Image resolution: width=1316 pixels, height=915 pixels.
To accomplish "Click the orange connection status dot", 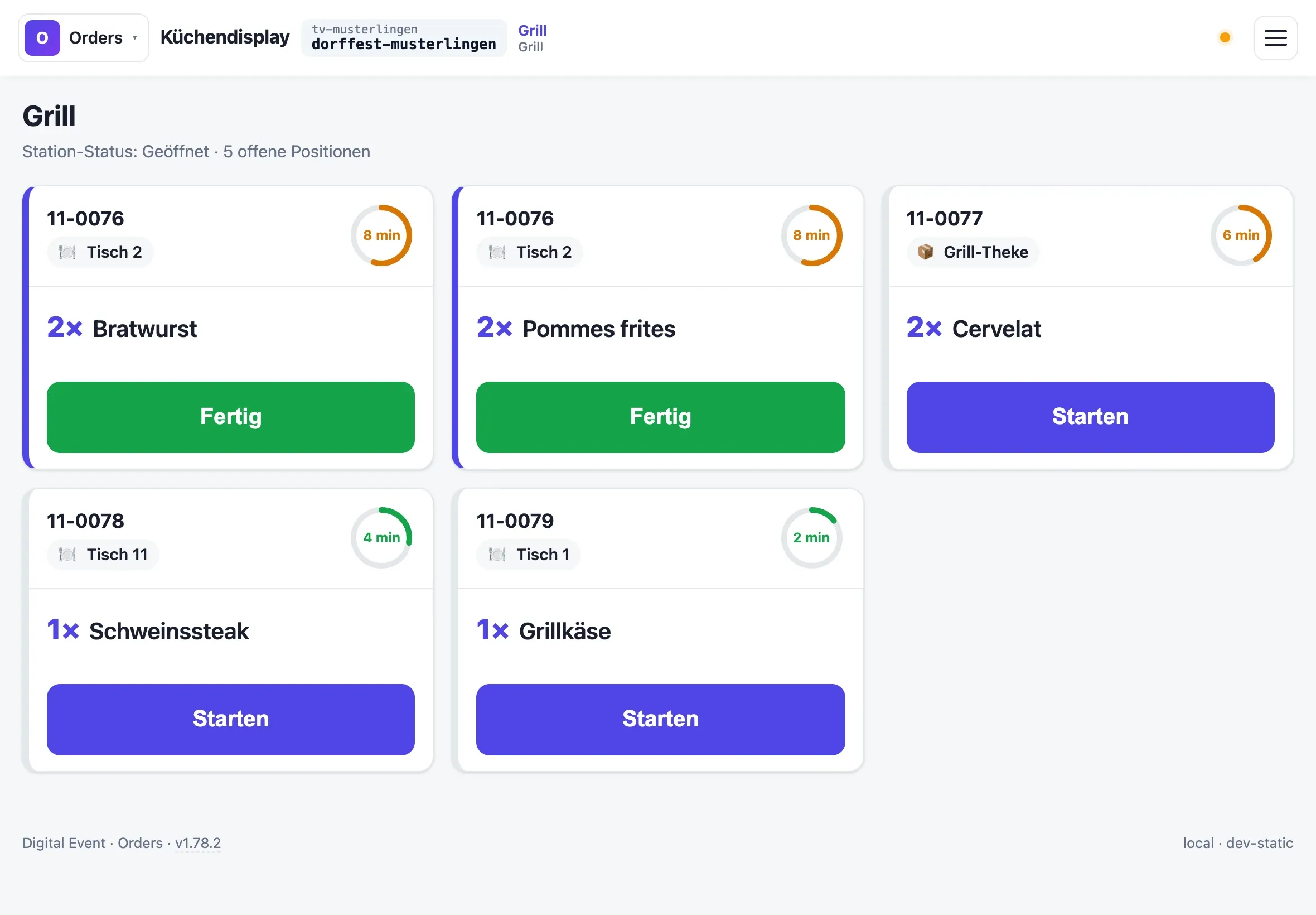I will tap(1225, 38).
